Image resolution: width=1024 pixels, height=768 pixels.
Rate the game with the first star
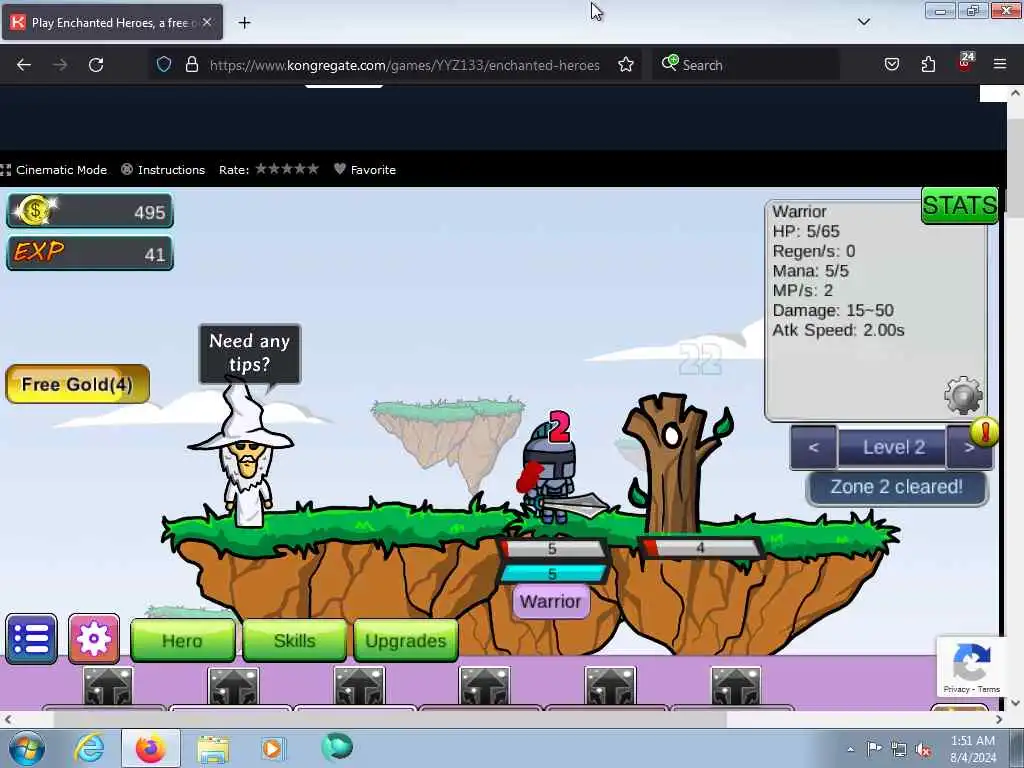[x=261, y=169]
